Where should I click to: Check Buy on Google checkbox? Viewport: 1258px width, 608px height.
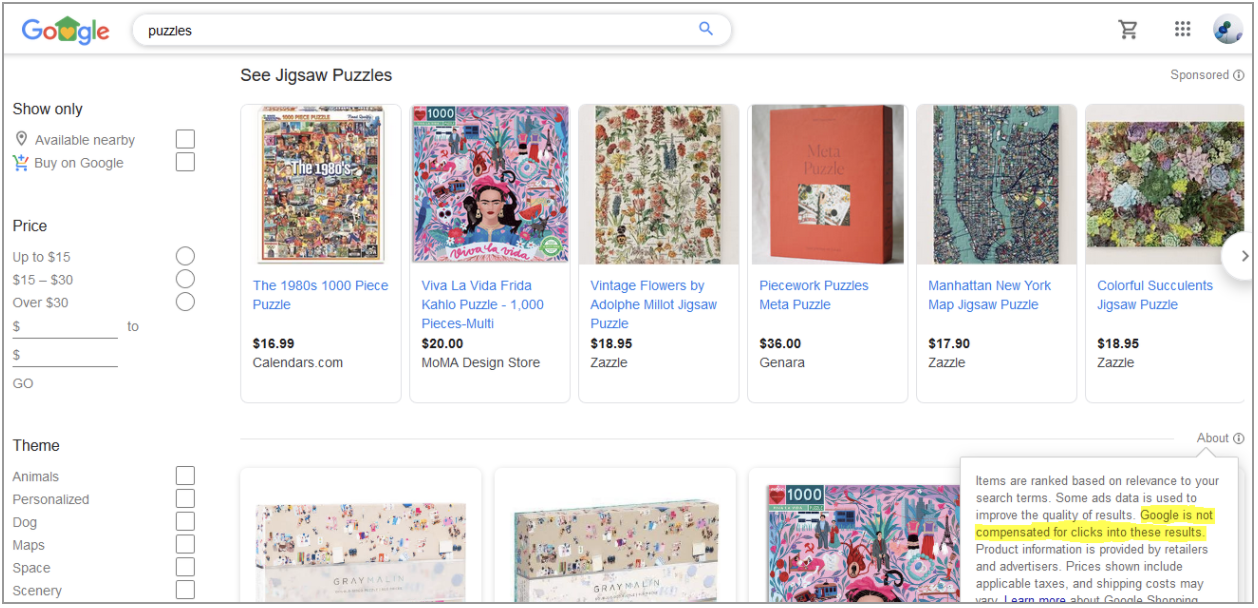[x=185, y=162]
